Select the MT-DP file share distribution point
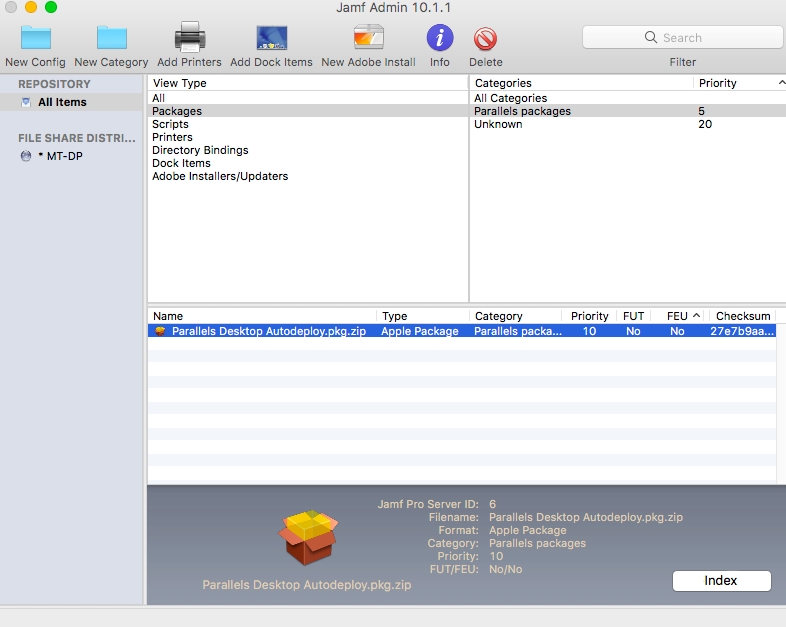Image resolution: width=786 pixels, height=627 pixels. coord(64,156)
